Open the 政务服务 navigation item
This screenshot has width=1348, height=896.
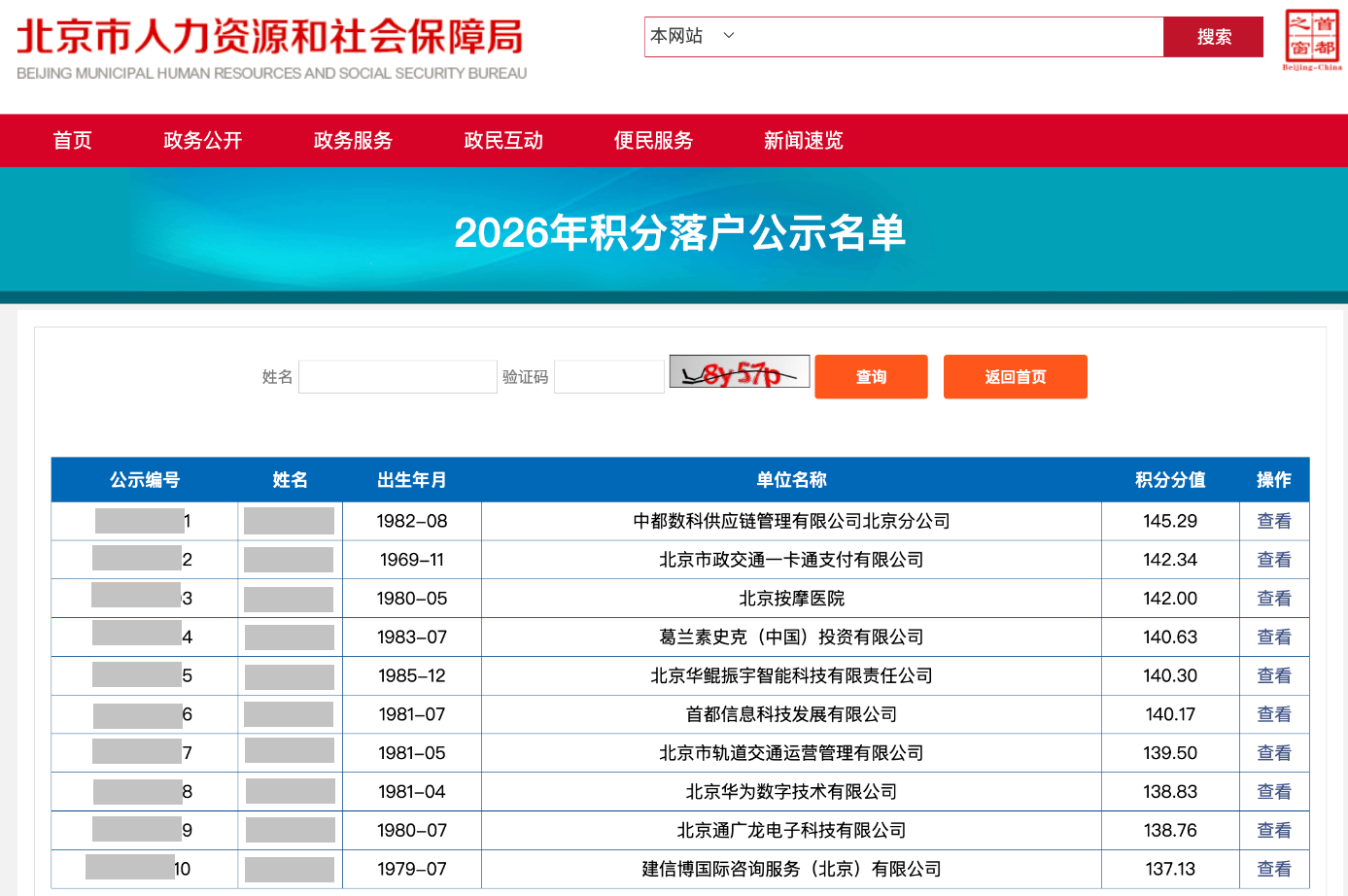pyautogui.click(x=353, y=140)
